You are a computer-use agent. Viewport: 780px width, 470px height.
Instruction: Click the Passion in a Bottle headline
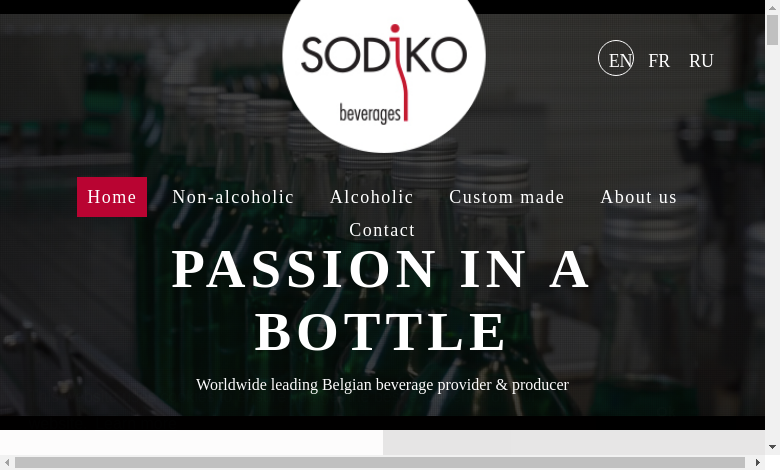381,300
